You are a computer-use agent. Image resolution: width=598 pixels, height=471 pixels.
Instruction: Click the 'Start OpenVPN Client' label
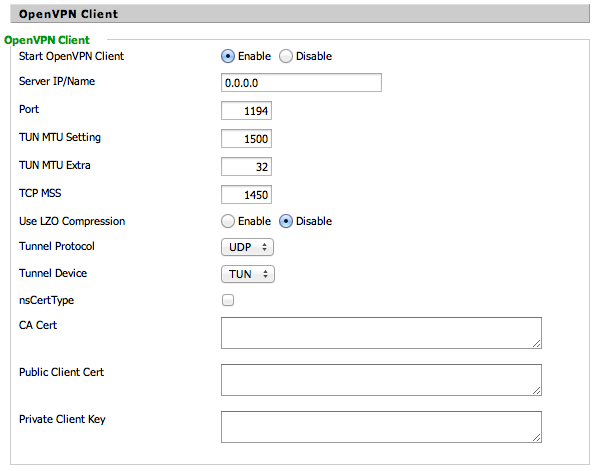point(71,56)
